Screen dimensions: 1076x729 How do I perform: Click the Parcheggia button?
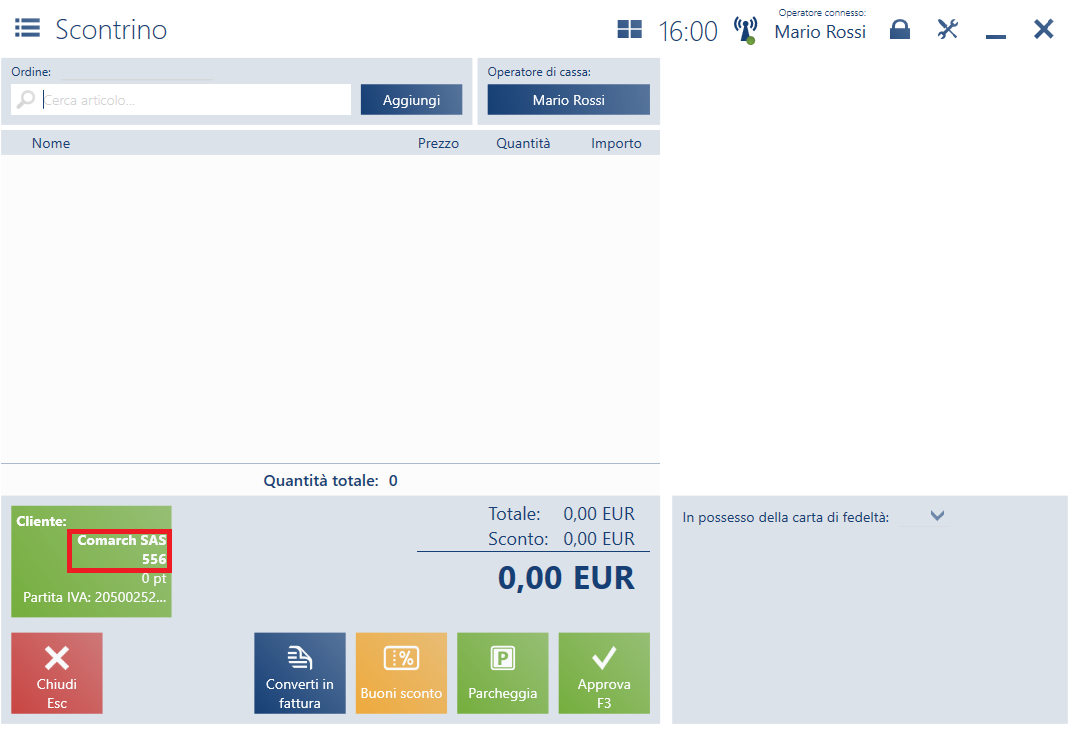[503, 673]
